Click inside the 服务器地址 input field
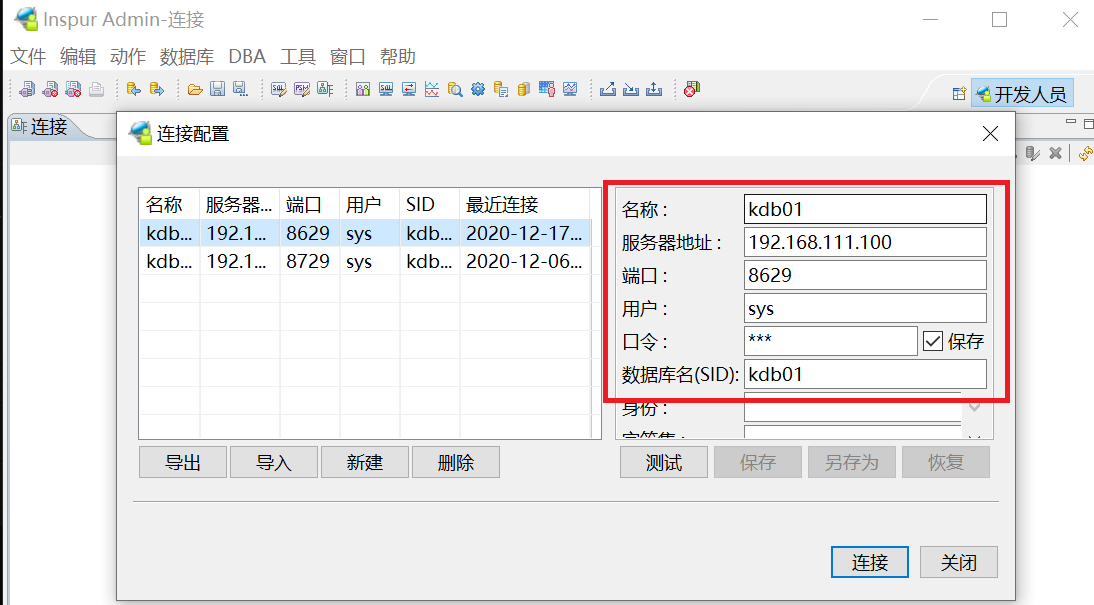The height and width of the screenshot is (605, 1094). (865, 241)
